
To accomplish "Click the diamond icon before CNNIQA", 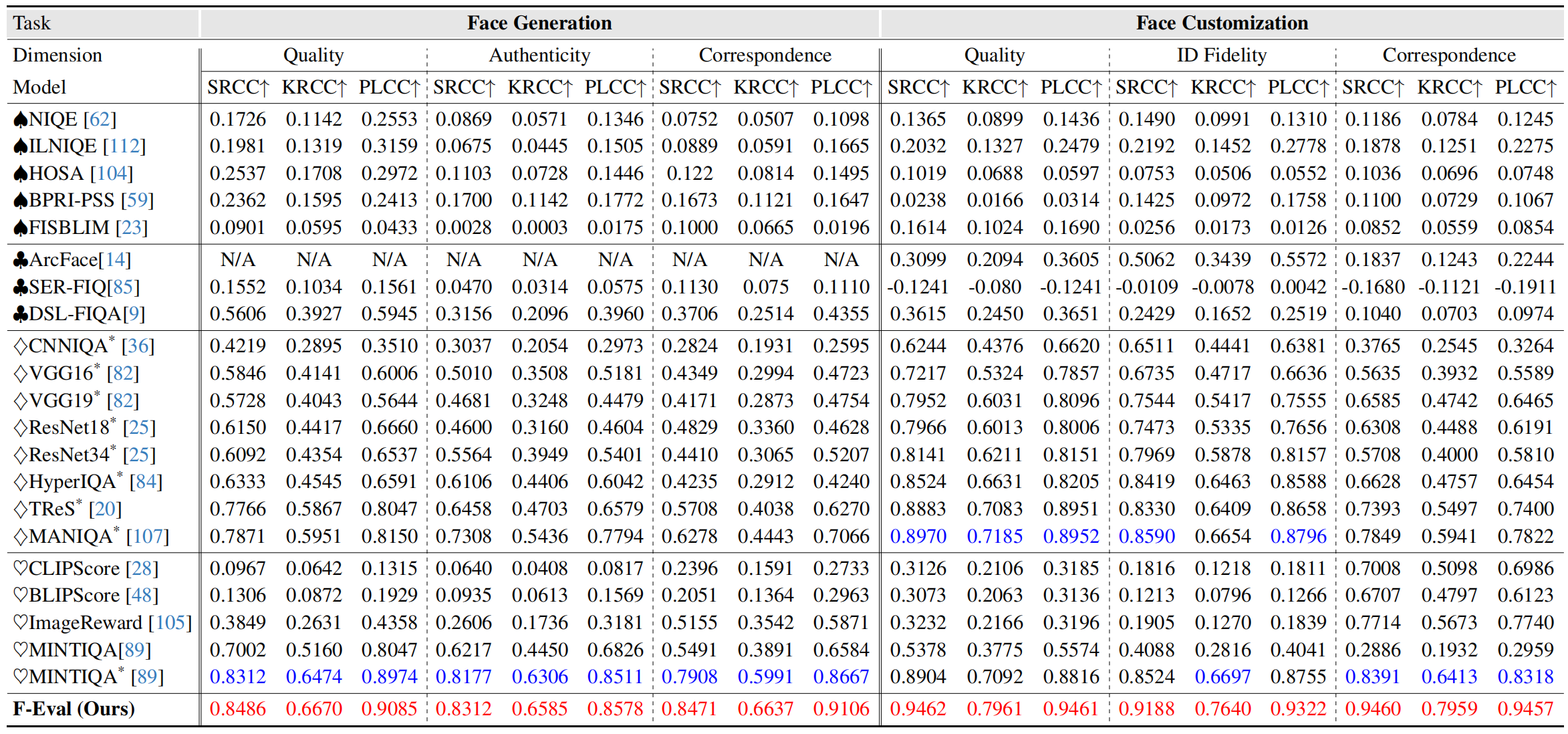I will point(21,346).
